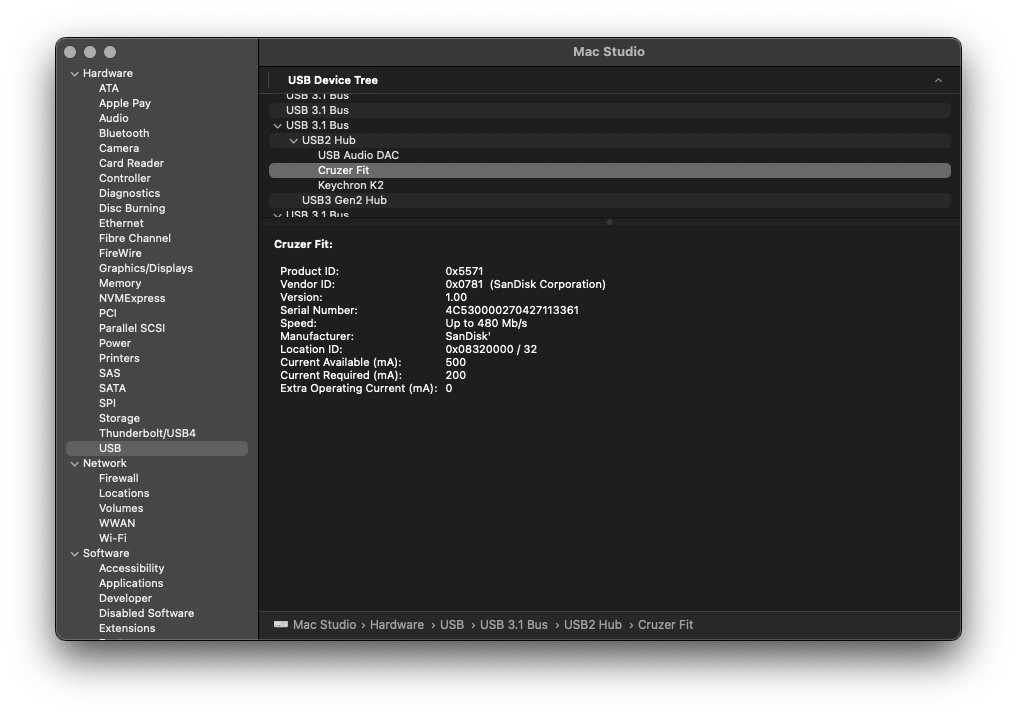Screen dimensions: 1017x714
Task: Open Applications under the Software section
Action: click(131, 582)
